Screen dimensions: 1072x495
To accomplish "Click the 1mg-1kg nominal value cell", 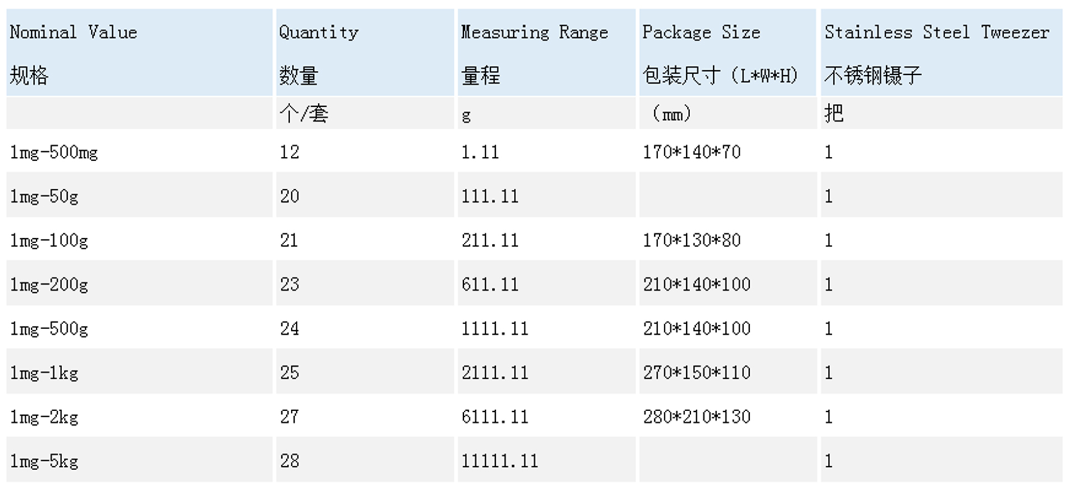I will pos(139,372).
